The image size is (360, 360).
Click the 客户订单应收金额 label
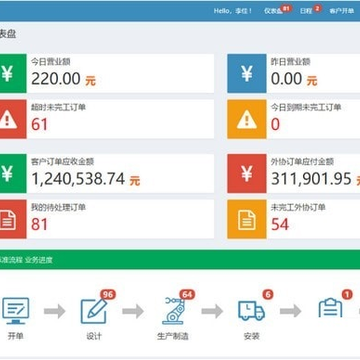[x=63, y=162]
